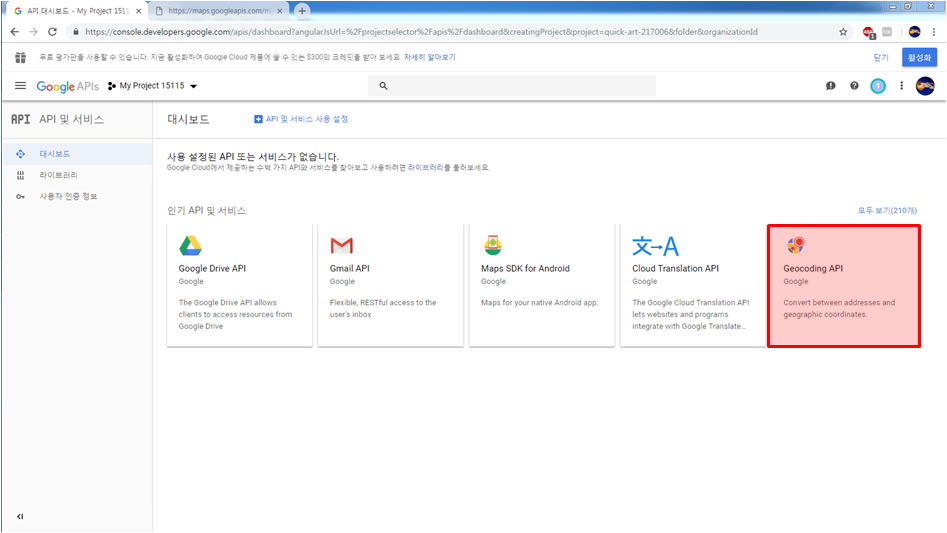This screenshot has width=947, height=533.
Task: Click the API logo in sidebar header
Action: [x=20, y=120]
